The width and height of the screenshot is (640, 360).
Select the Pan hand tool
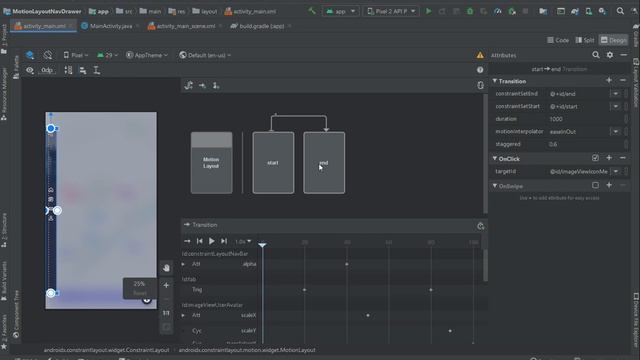[x=166, y=268]
